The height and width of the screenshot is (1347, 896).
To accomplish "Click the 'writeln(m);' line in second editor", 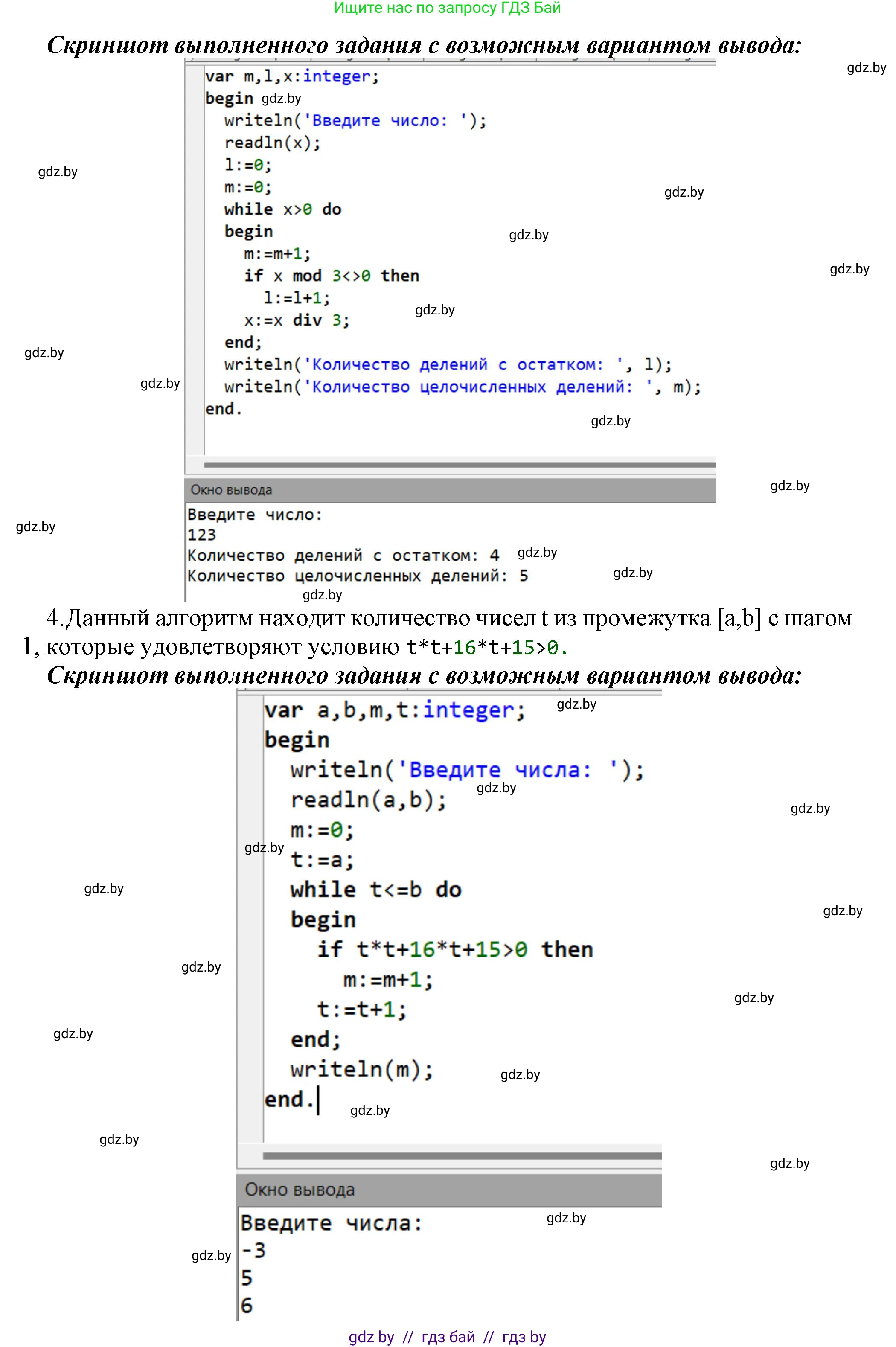I will coord(362,1069).
